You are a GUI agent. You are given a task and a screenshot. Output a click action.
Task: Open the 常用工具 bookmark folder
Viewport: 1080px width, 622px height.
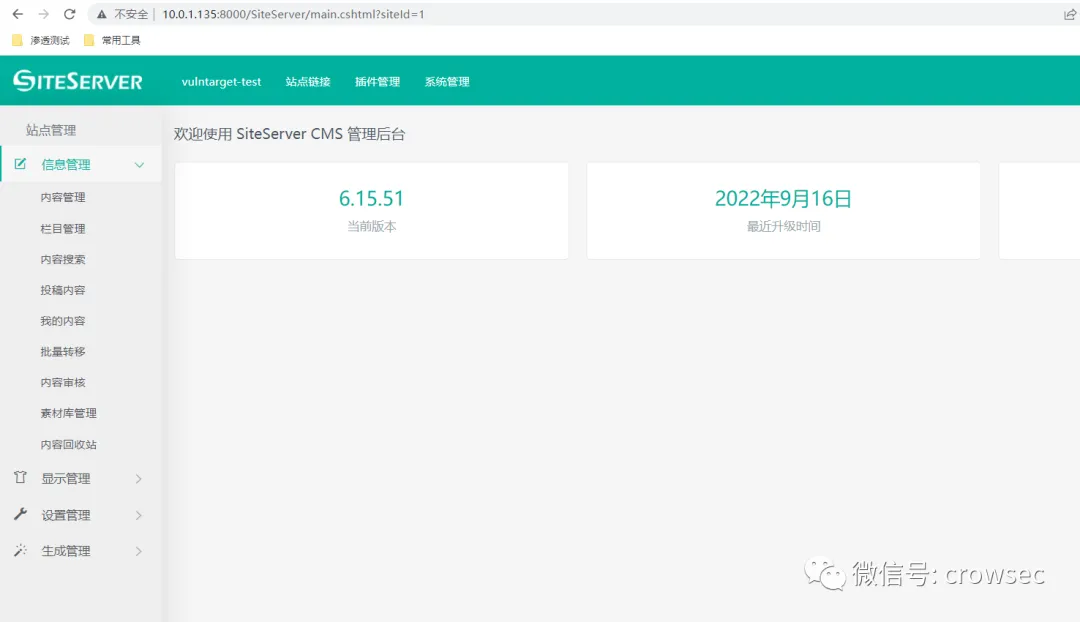coord(112,40)
